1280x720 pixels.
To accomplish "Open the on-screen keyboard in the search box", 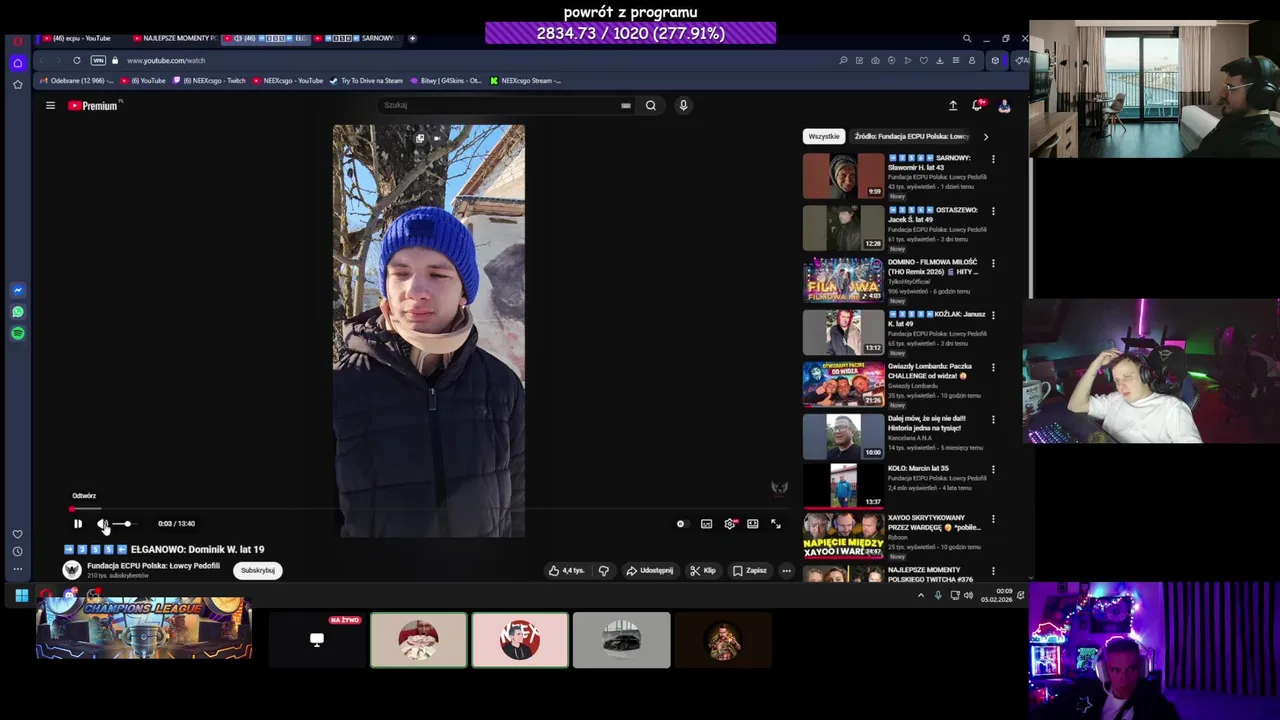I will pos(626,105).
